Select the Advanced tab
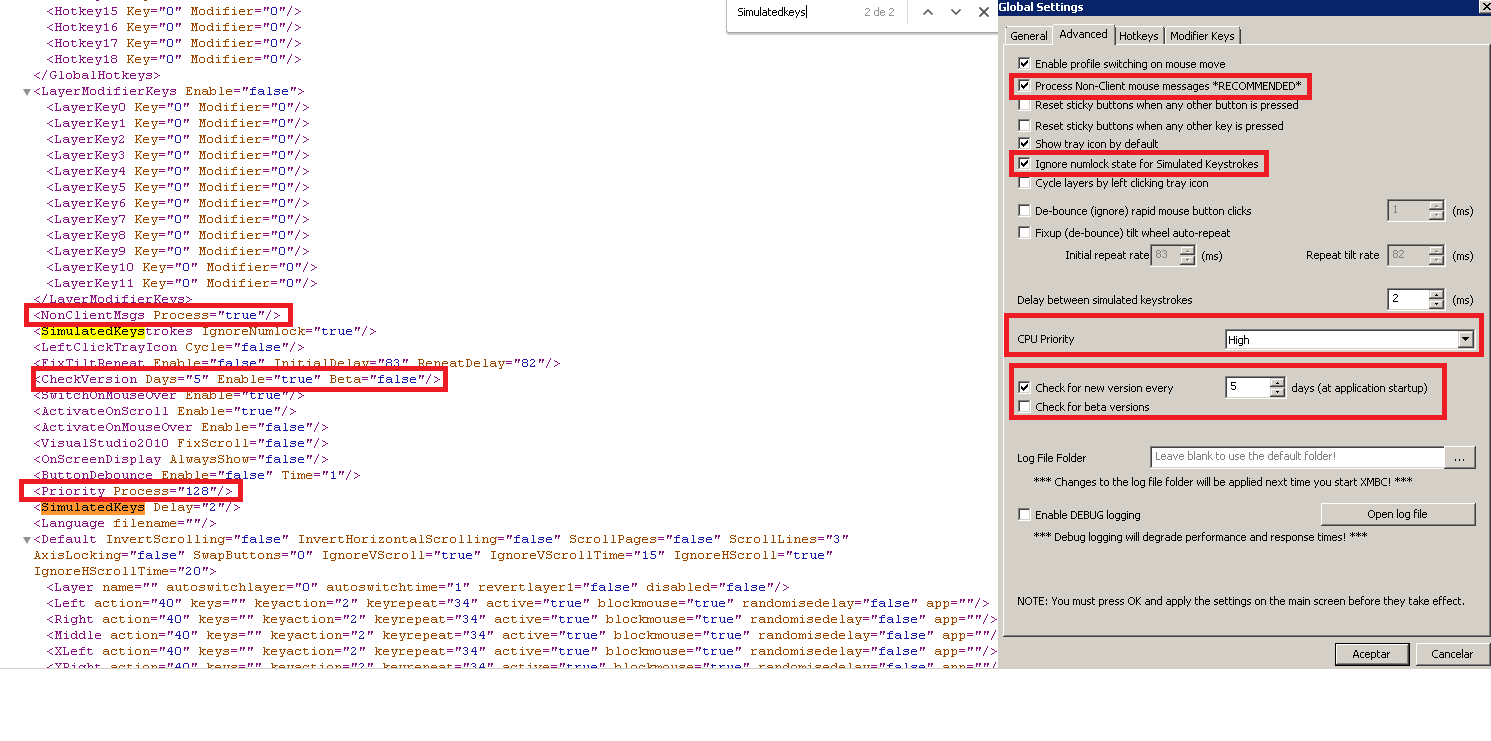This screenshot has width=1491, height=741. [x=1083, y=34]
